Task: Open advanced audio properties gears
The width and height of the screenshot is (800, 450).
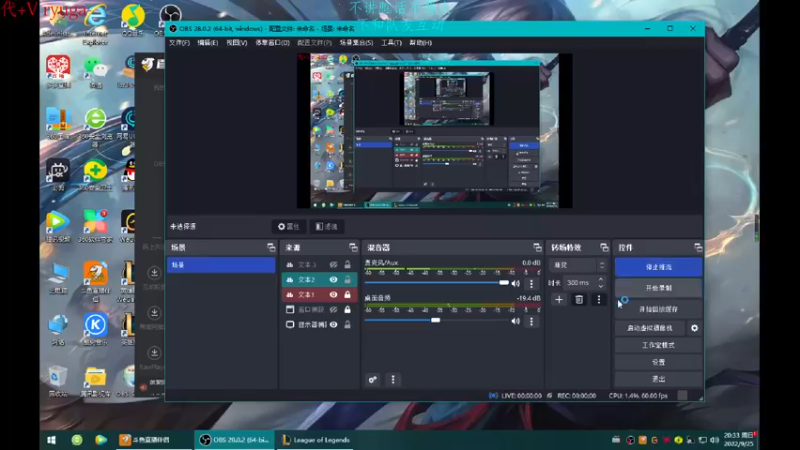Action: point(372,380)
